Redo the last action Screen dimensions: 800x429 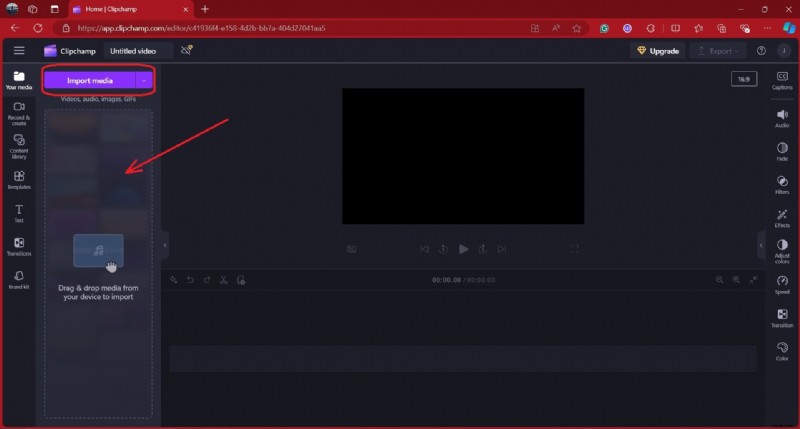(x=207, y=280)
